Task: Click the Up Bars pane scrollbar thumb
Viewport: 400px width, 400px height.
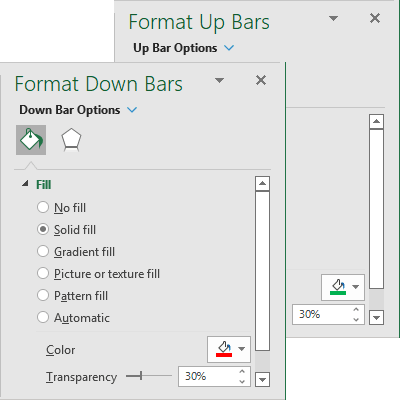Action: click(x=377, y=209)
